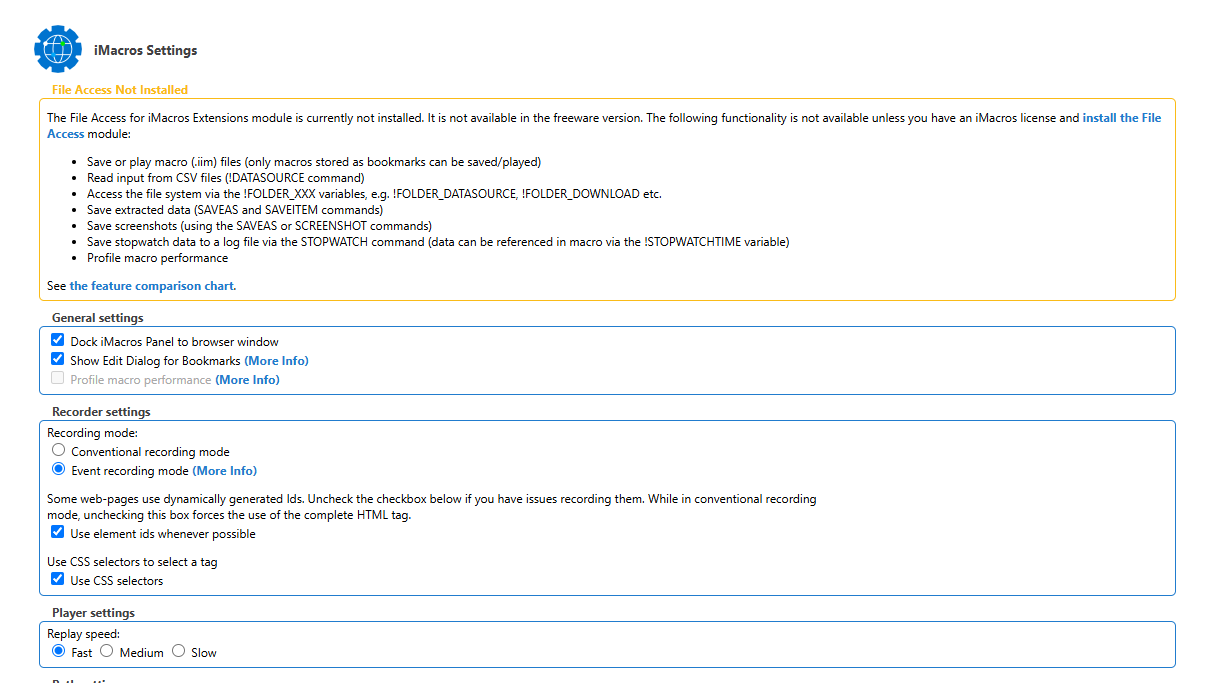Open More Info for Show Edit Dialog

click(x=276, y=361)
